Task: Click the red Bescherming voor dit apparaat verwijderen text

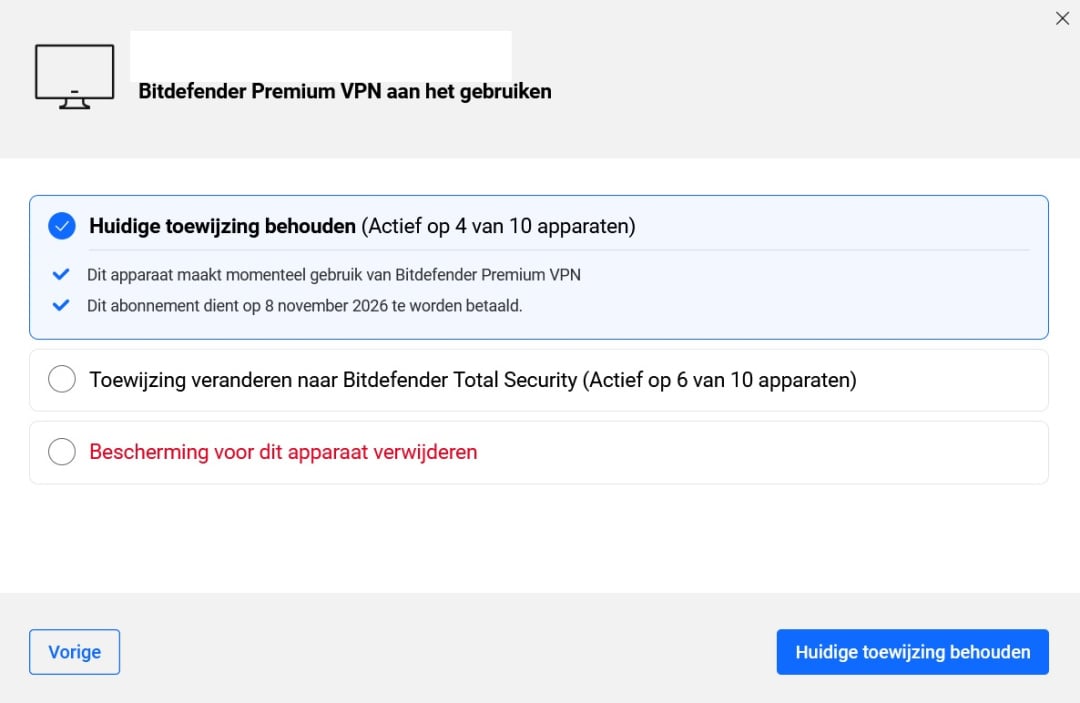Action: point(283,452)
